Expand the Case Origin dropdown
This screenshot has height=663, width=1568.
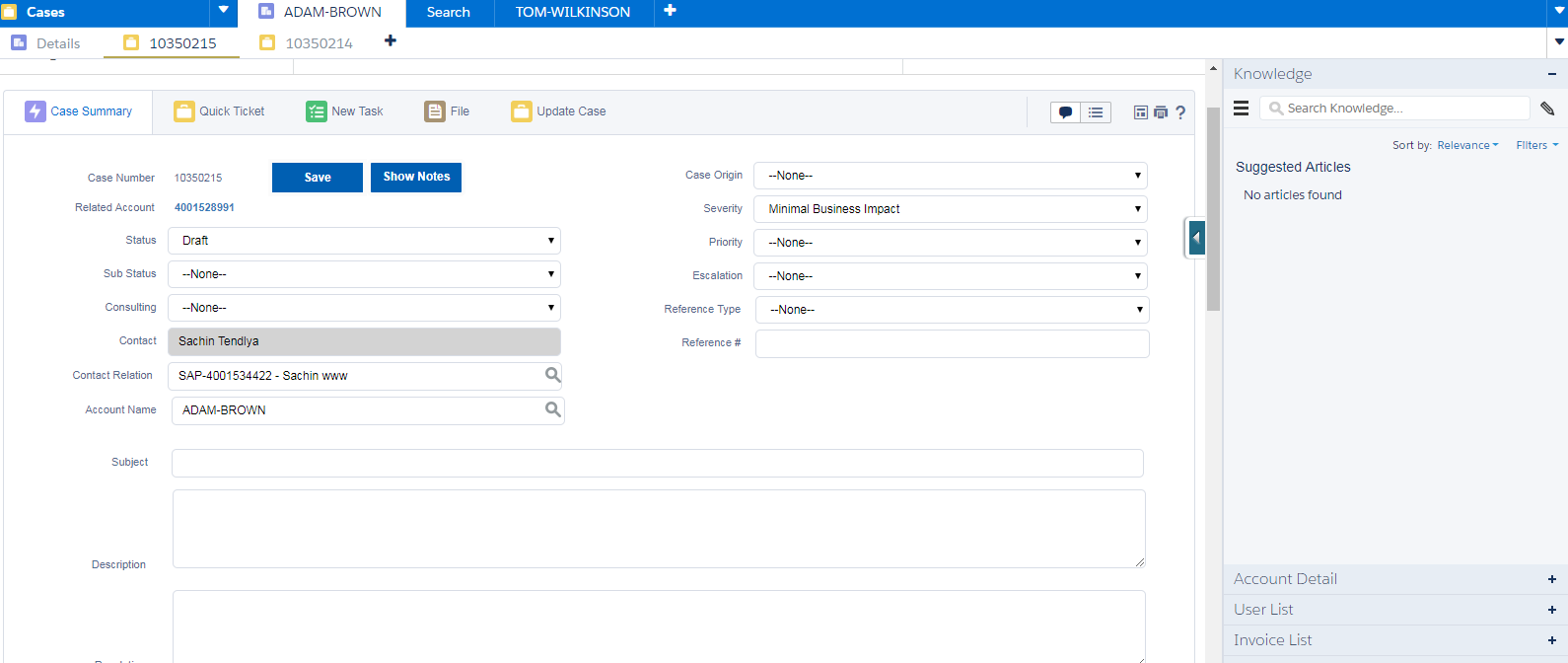click(950, 176)
